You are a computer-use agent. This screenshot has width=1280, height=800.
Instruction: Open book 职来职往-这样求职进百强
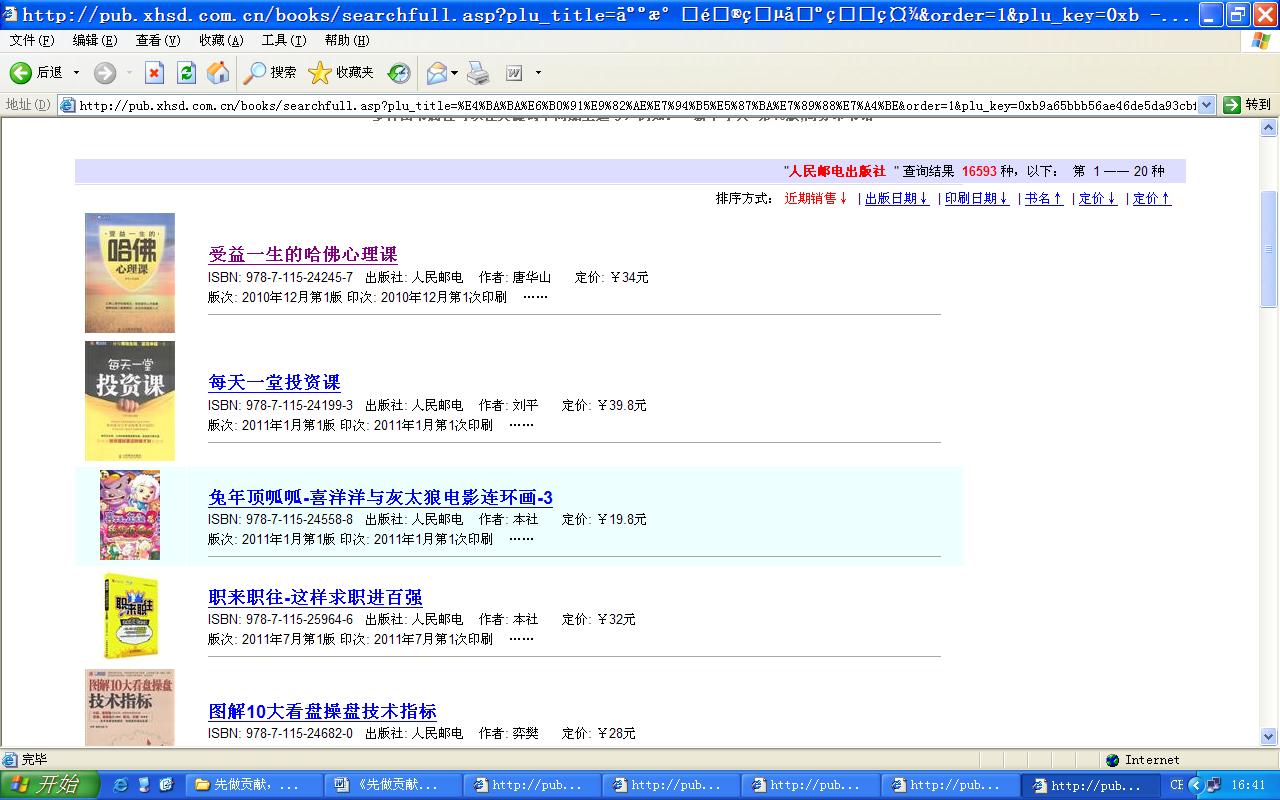pyautogui.click(x=315, y=598)
